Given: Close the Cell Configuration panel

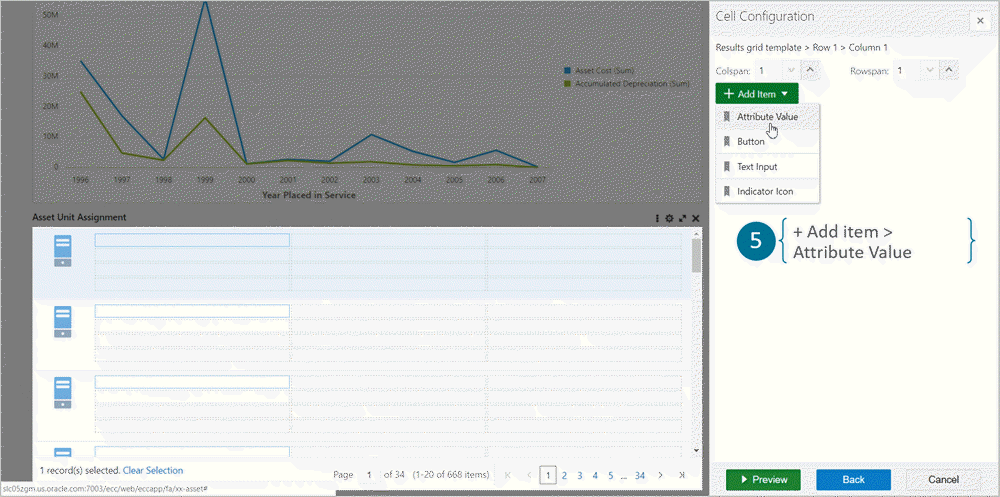Looking at the screenshot, I should click(x=980, y=20).
